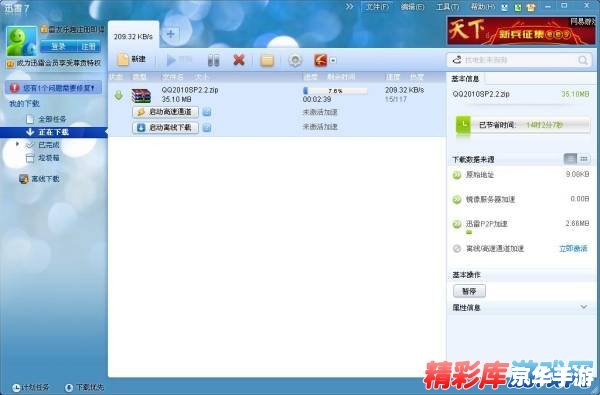The height and width of the screenshot is (395, 600).
Task: Click the magnifier search icon
Action: pos(583,60)
